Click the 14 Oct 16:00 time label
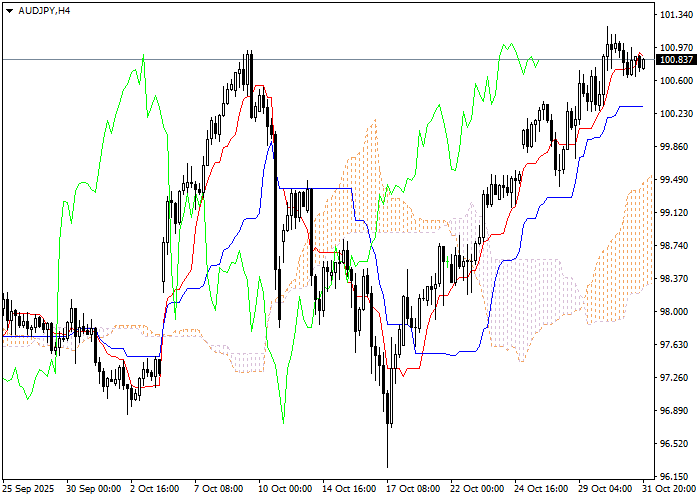The height and width of the screenshot is (500, 700). pyautogui.click(x=350, y=489)
